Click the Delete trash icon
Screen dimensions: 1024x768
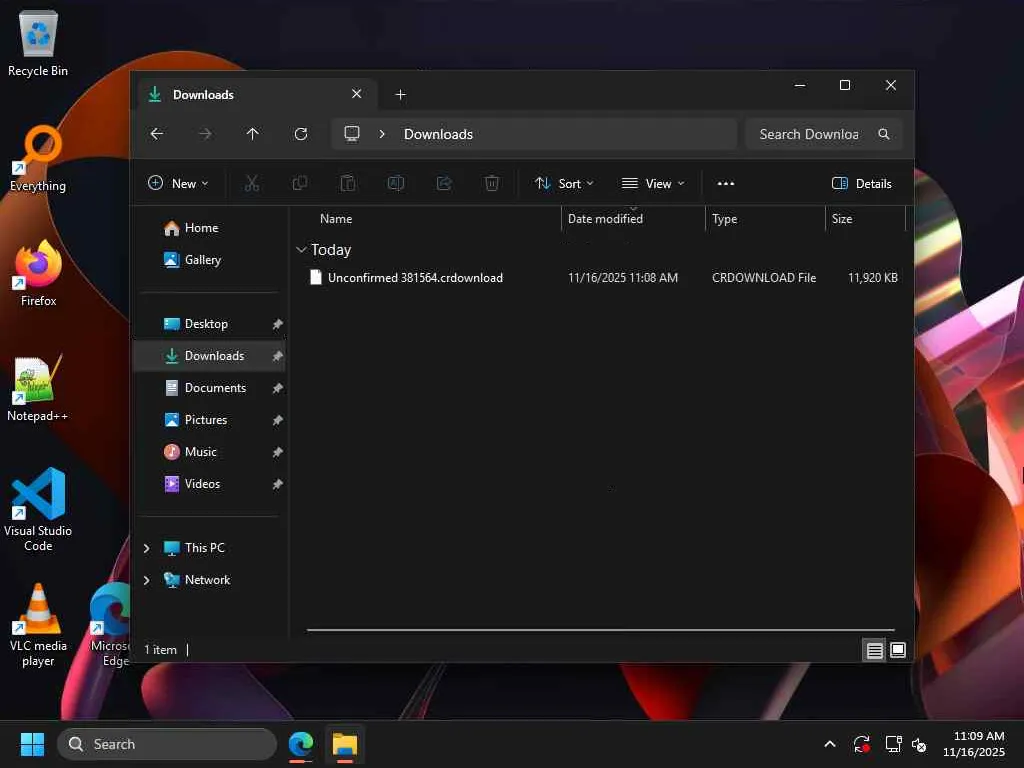492,184
